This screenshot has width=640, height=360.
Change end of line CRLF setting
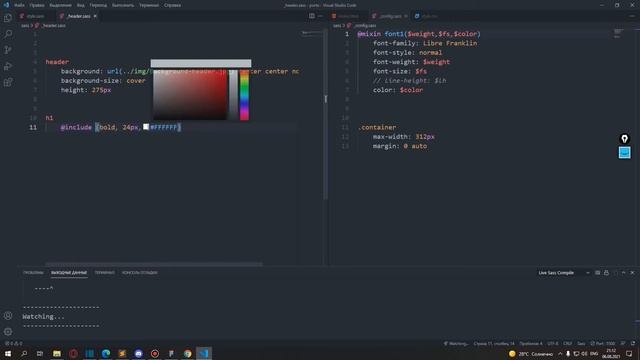[x=567, y=344]
